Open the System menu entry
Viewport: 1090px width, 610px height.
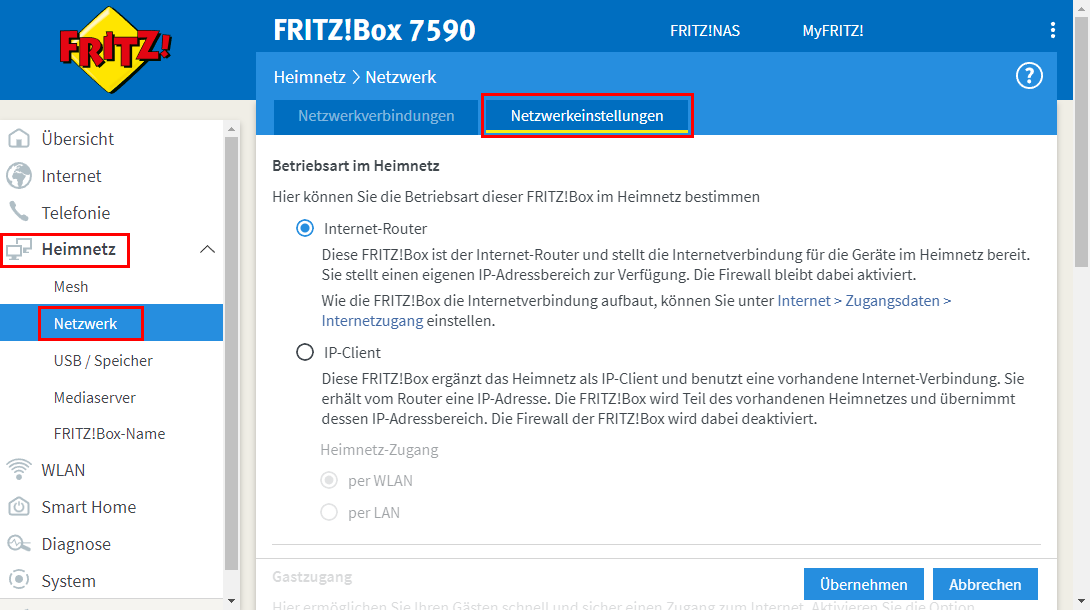[x=68, y=581]
